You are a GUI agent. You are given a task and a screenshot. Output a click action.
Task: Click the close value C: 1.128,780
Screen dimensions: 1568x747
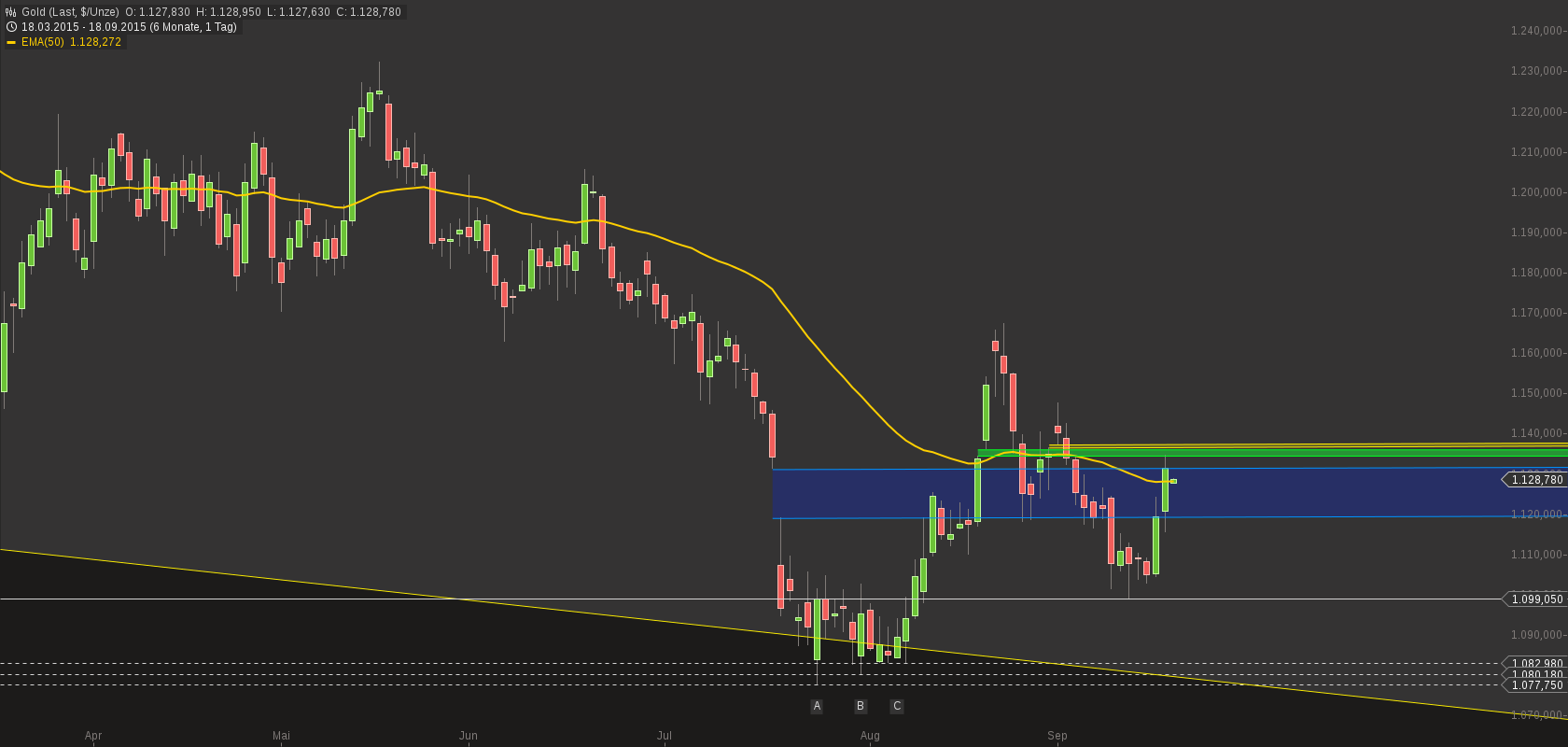coord(369,12)
